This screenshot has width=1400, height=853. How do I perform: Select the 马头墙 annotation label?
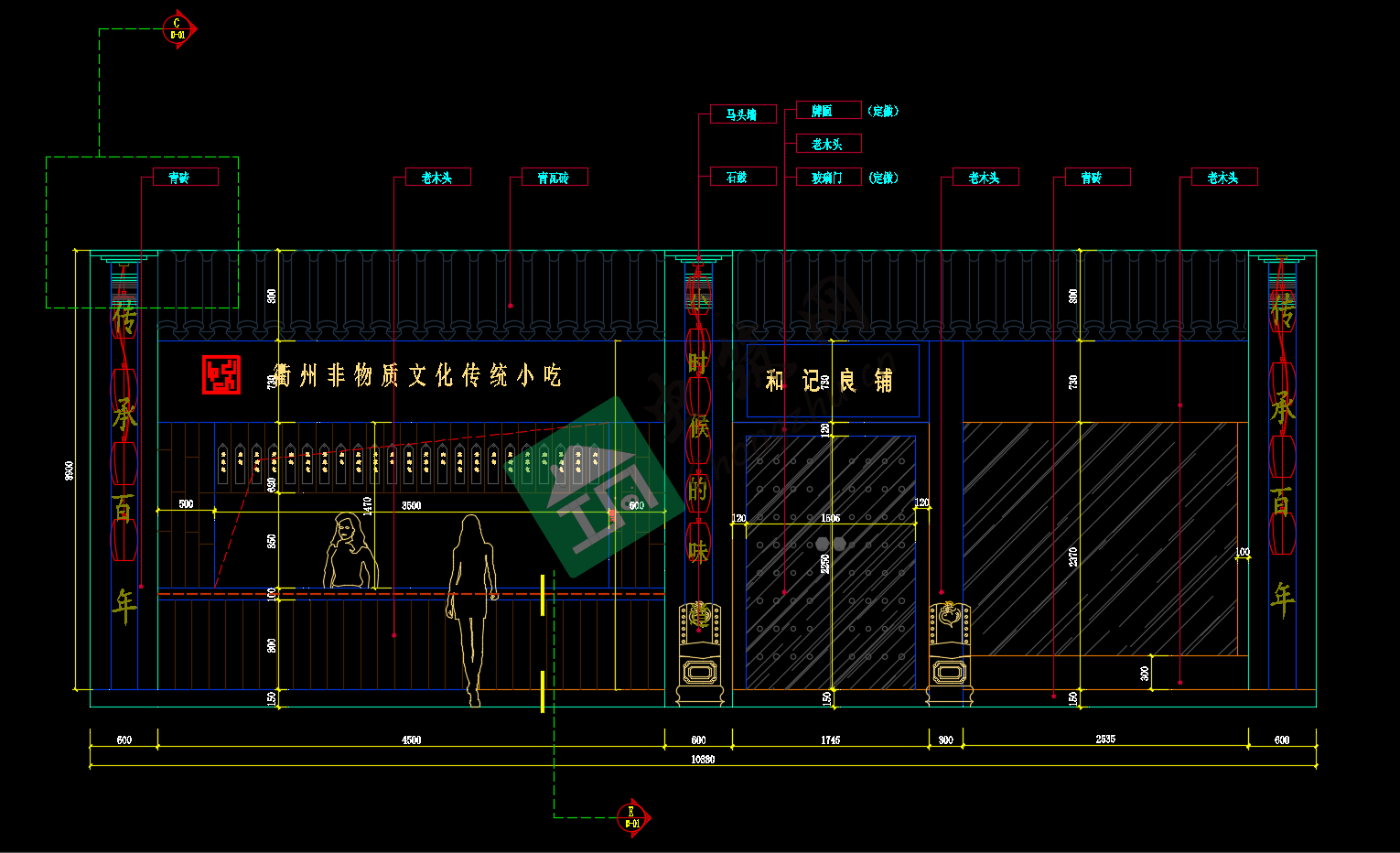pyautogui.click(x=742, y=114)
